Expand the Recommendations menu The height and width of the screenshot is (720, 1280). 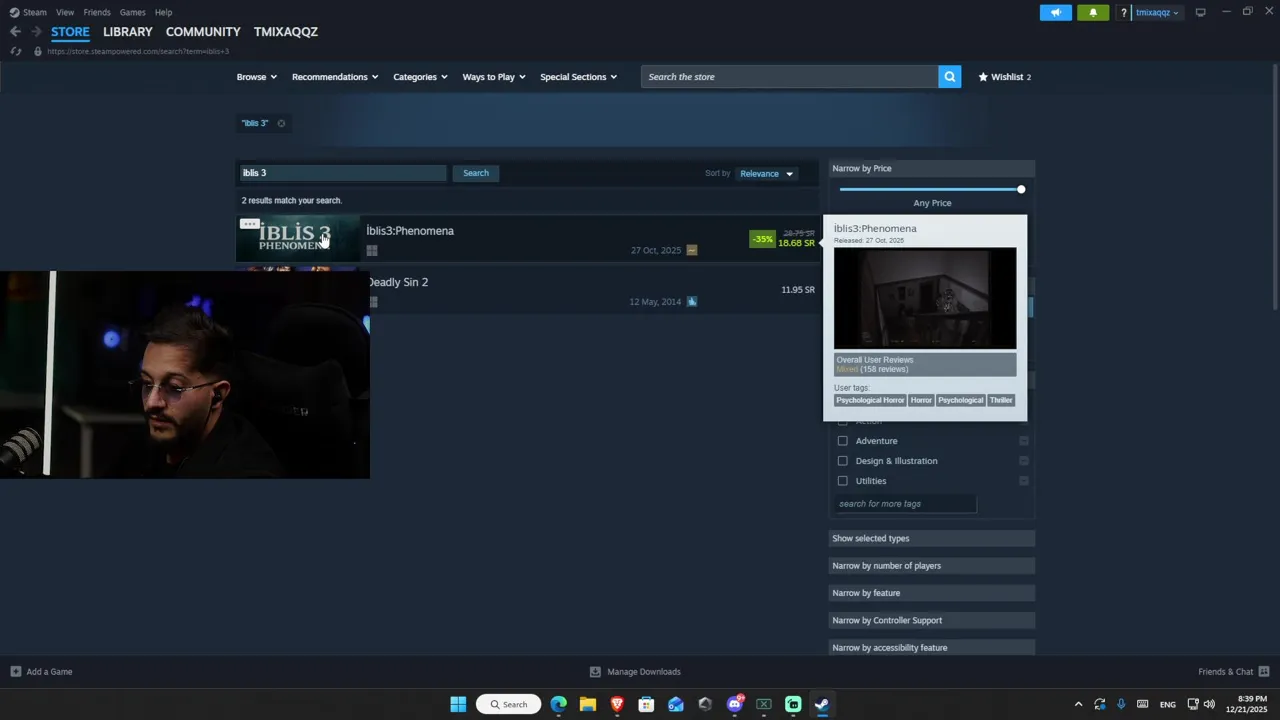click(x=335, y=77)
